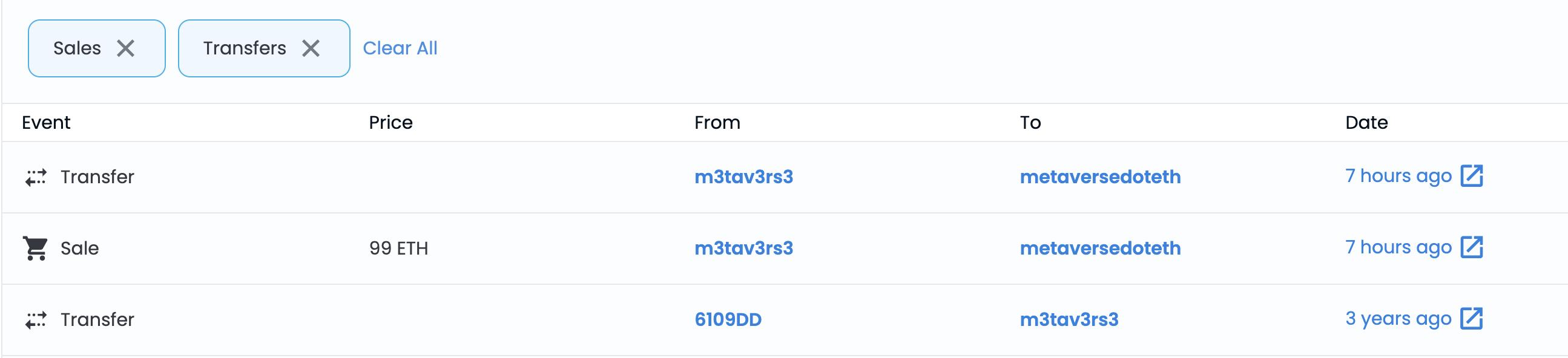
Task: Click the transfer arrows icon on the first Transfer row
Action: click(36, 177)
